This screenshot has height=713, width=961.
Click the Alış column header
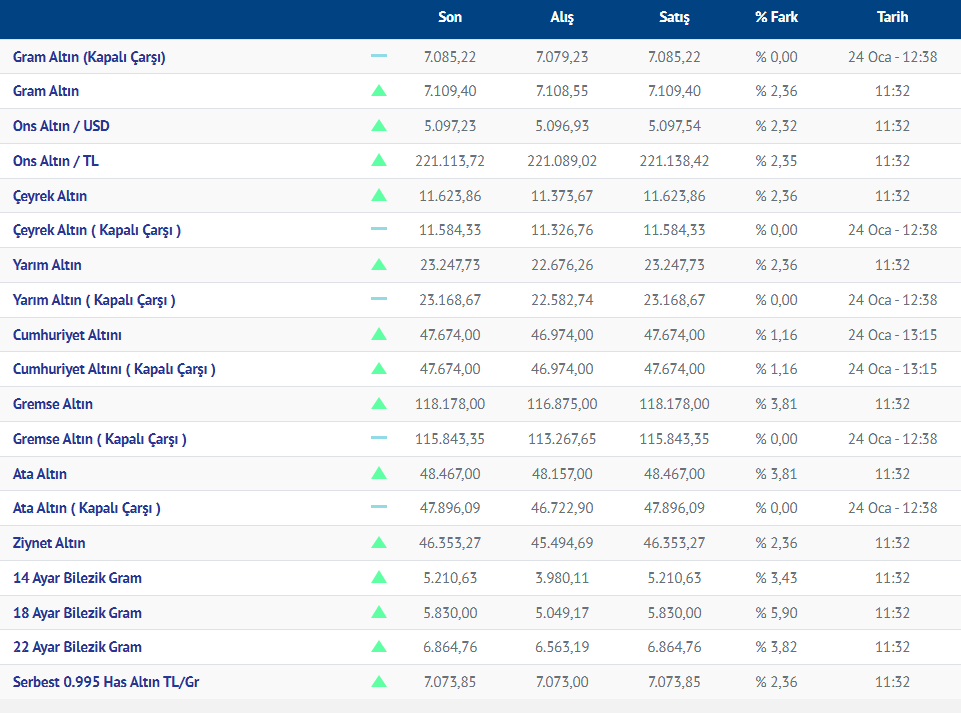coord(562,17)
